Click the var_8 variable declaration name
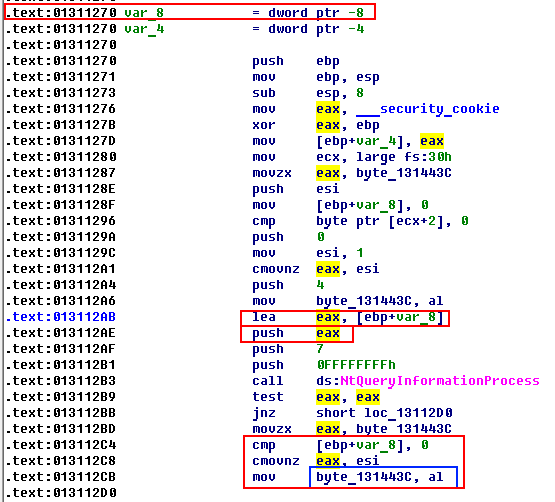Viewport: 555px width, 502px height. click(144, 13)
